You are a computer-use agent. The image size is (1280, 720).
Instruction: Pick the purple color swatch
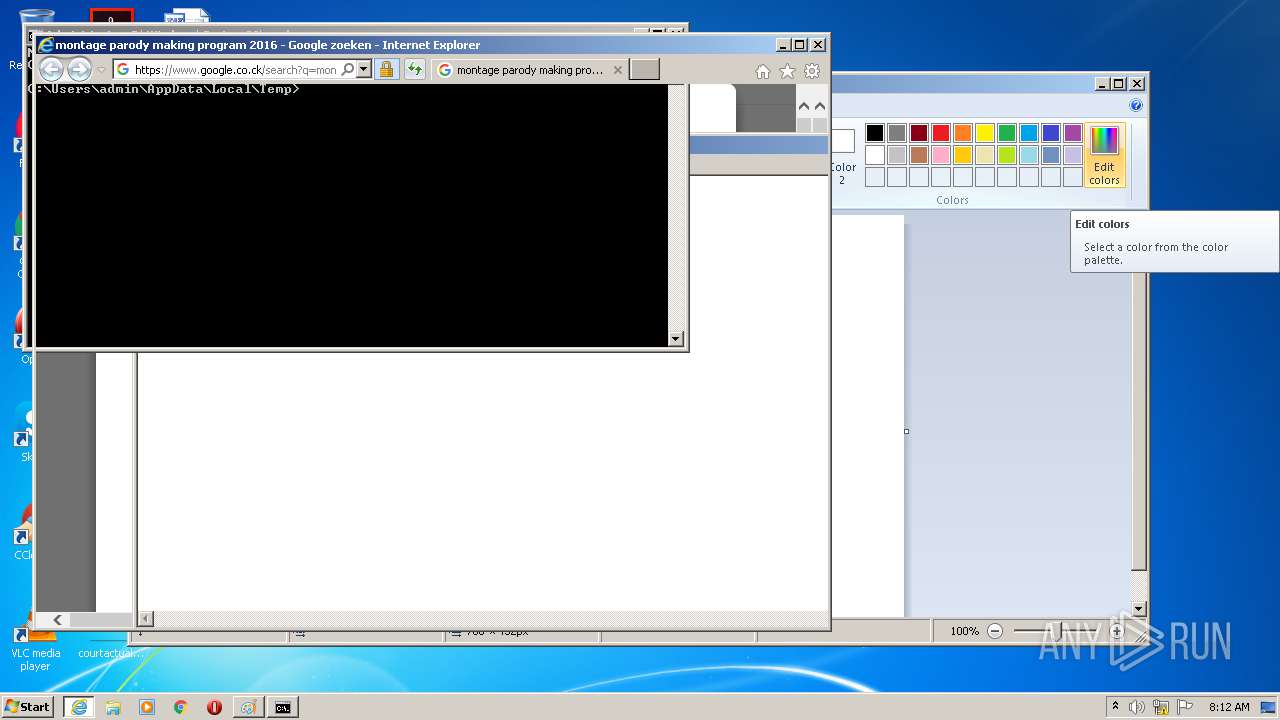[1073, 133]
